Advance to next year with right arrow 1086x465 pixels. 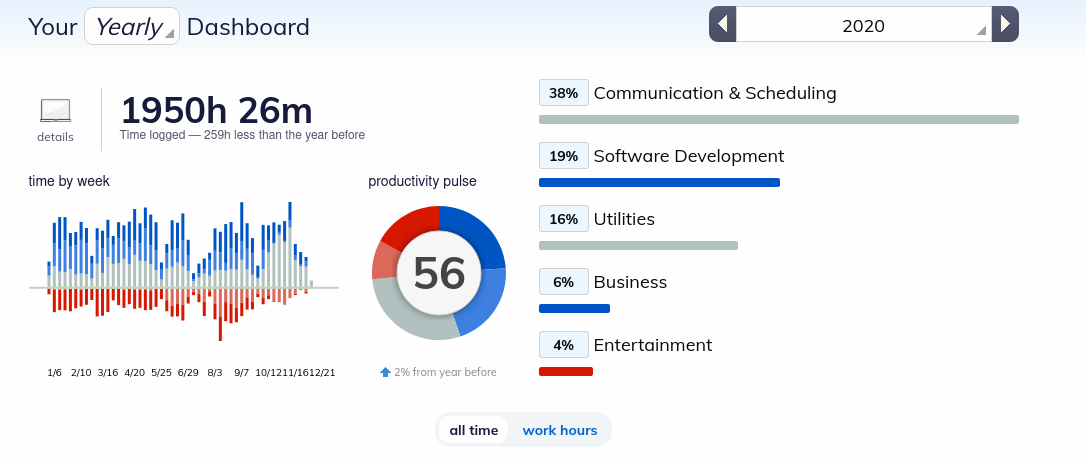coord(1005,24)
